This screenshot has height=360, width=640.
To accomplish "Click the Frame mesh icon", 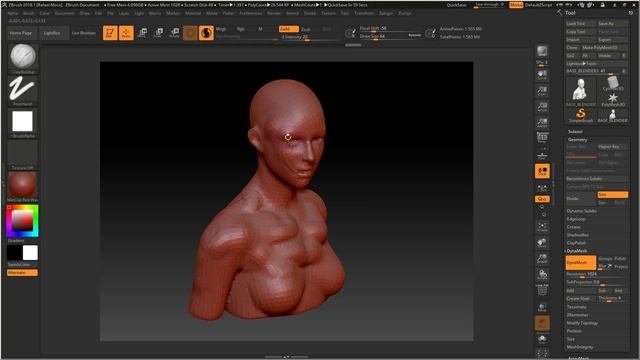I will [x=542, y=227].
